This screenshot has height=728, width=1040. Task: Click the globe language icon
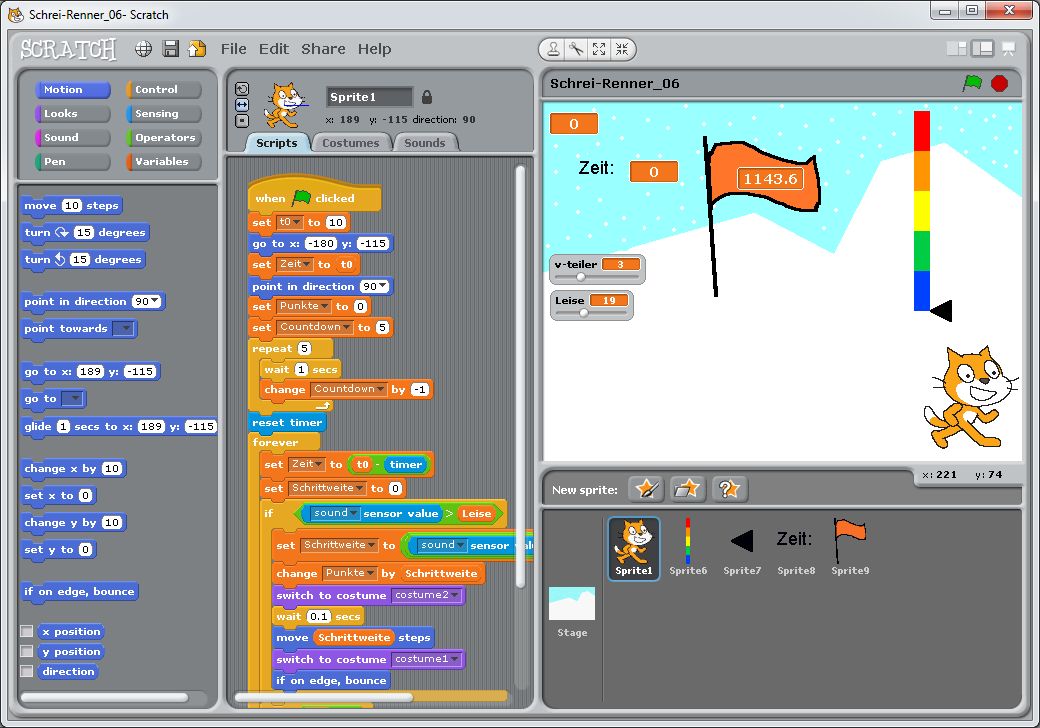tap(144, 49)
